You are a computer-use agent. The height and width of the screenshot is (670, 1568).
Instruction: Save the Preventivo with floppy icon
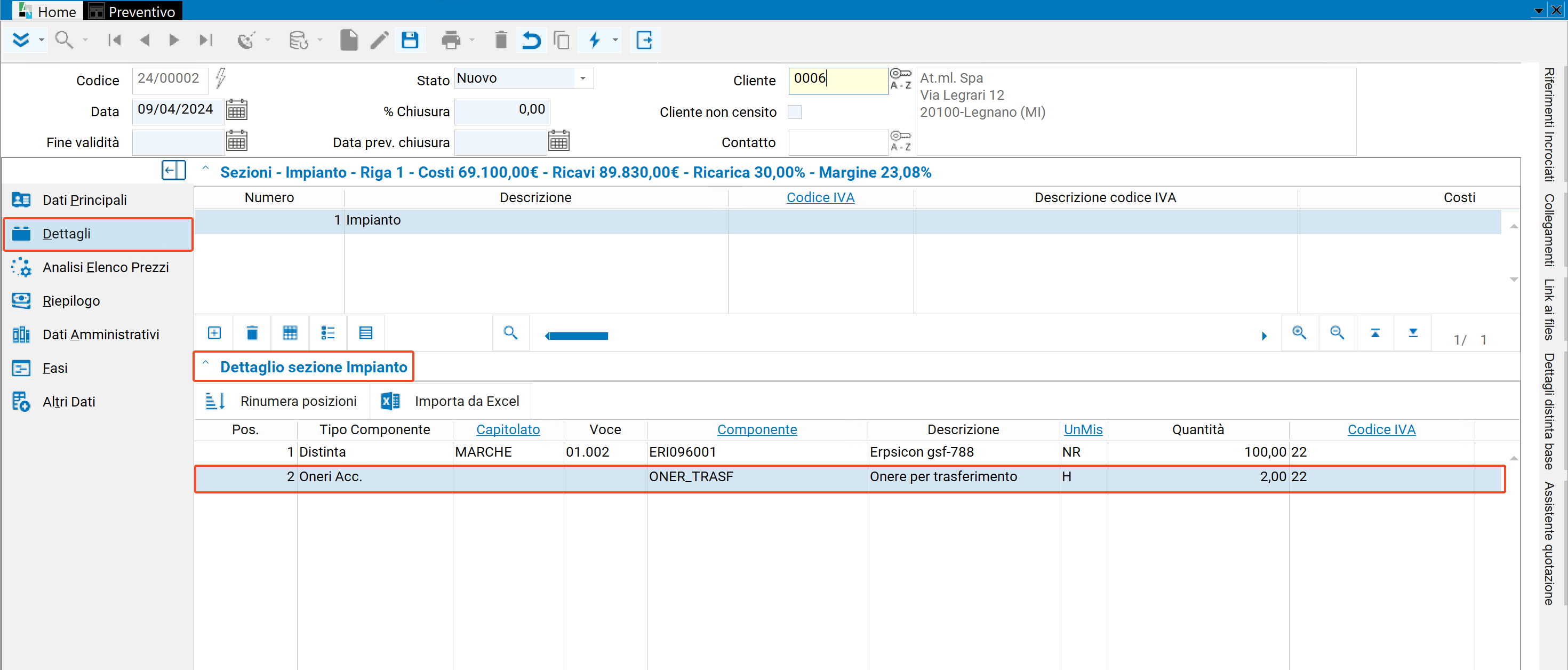pos(410,40)
